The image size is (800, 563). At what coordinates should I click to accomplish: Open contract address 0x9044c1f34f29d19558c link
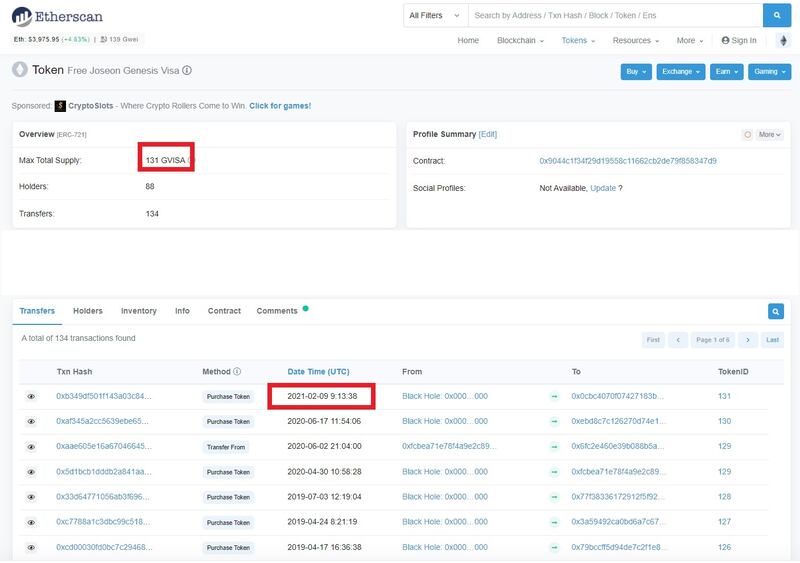point(628,161)
